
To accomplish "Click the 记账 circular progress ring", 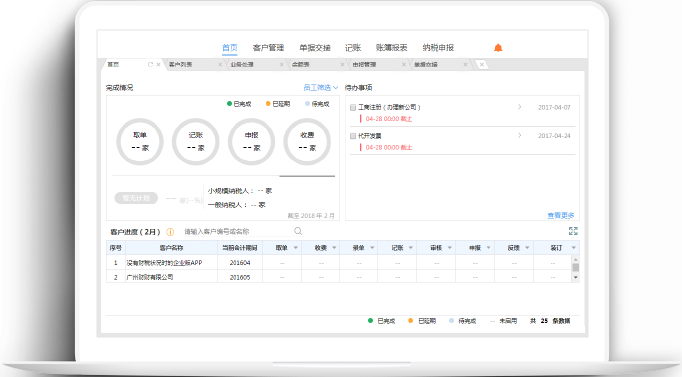I will click(195, 142).
